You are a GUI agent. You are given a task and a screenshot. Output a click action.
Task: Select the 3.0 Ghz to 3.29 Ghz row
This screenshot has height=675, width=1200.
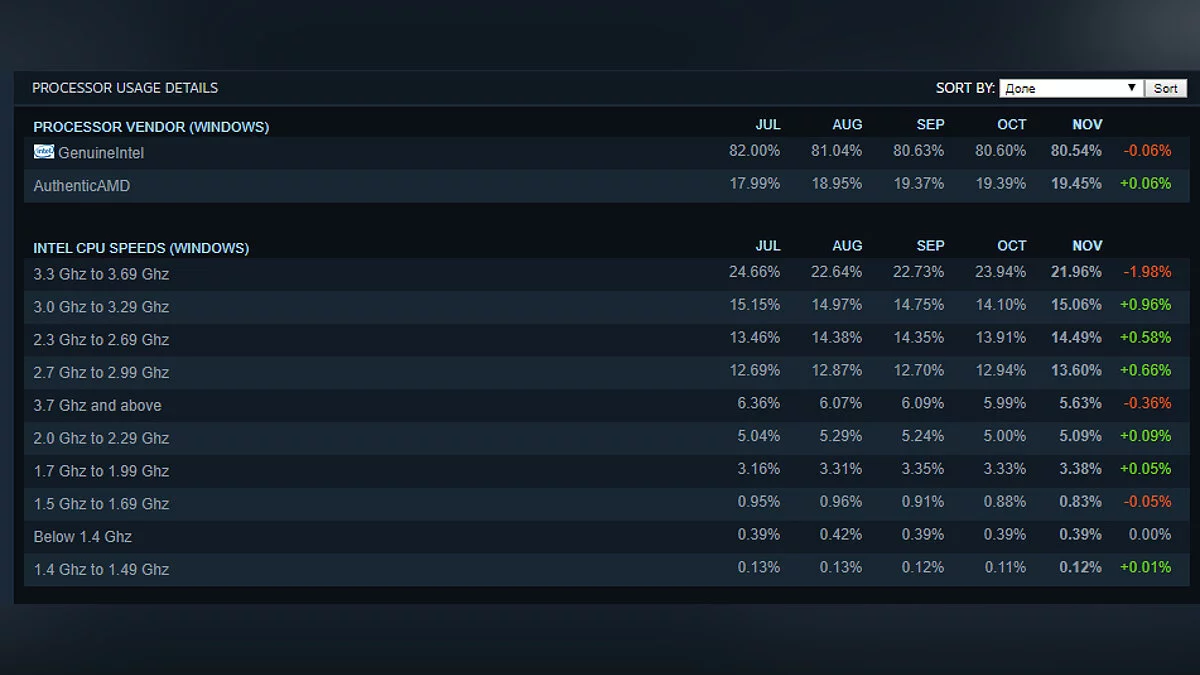point(101,307)
